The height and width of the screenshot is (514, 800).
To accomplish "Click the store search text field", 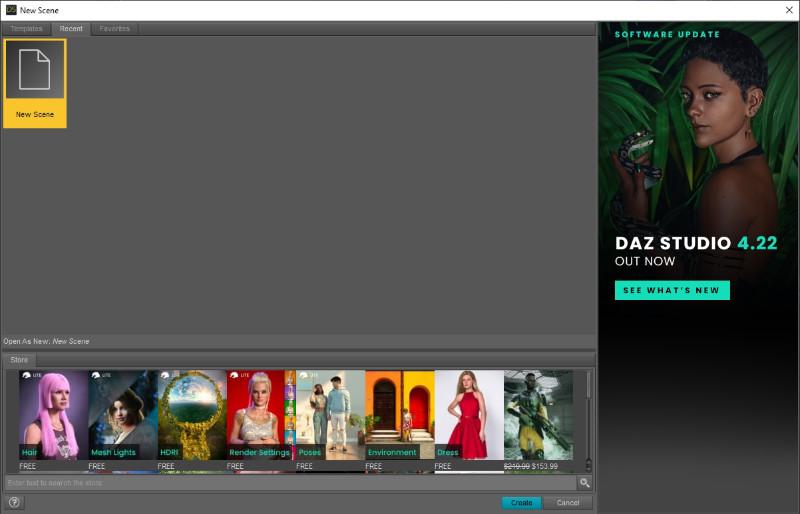I will click(x=290, y=482).
